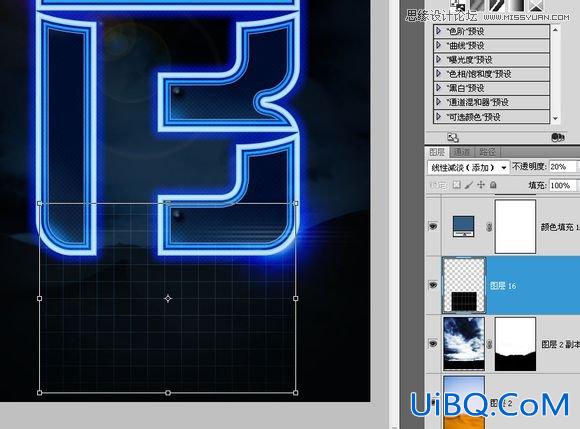The image size is (580, 429).
Task: Expand the "通道混和器" 预设 presets
Action: (x=439, y=102)
